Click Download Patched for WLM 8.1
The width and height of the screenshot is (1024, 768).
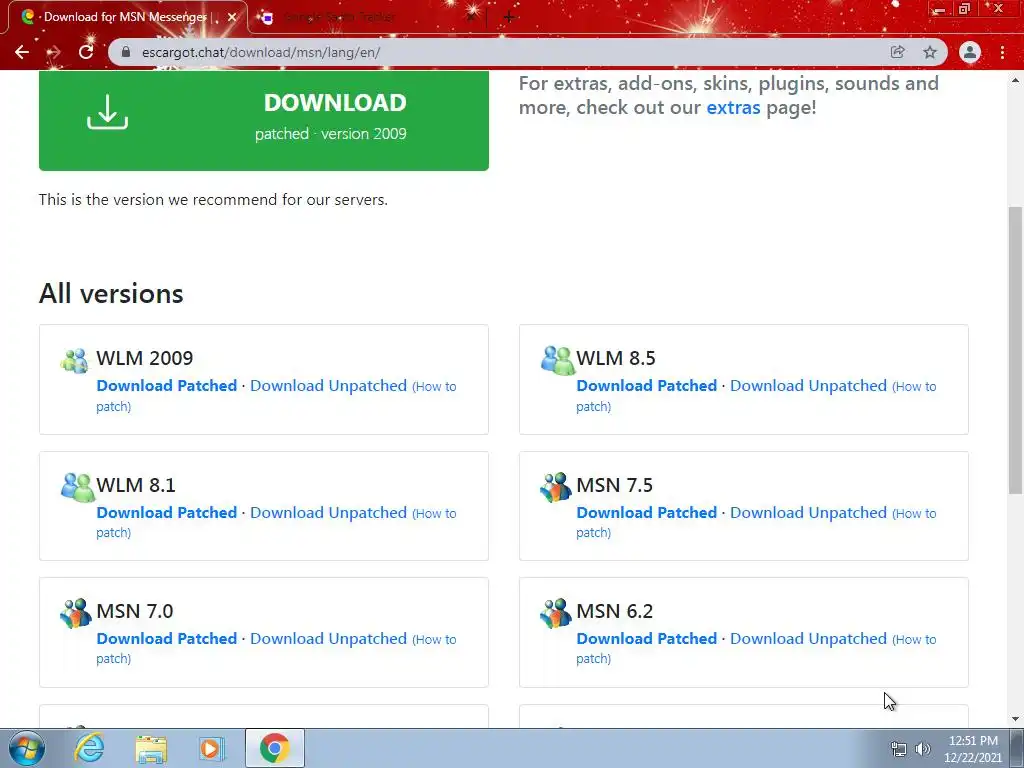tap(167, 513)
